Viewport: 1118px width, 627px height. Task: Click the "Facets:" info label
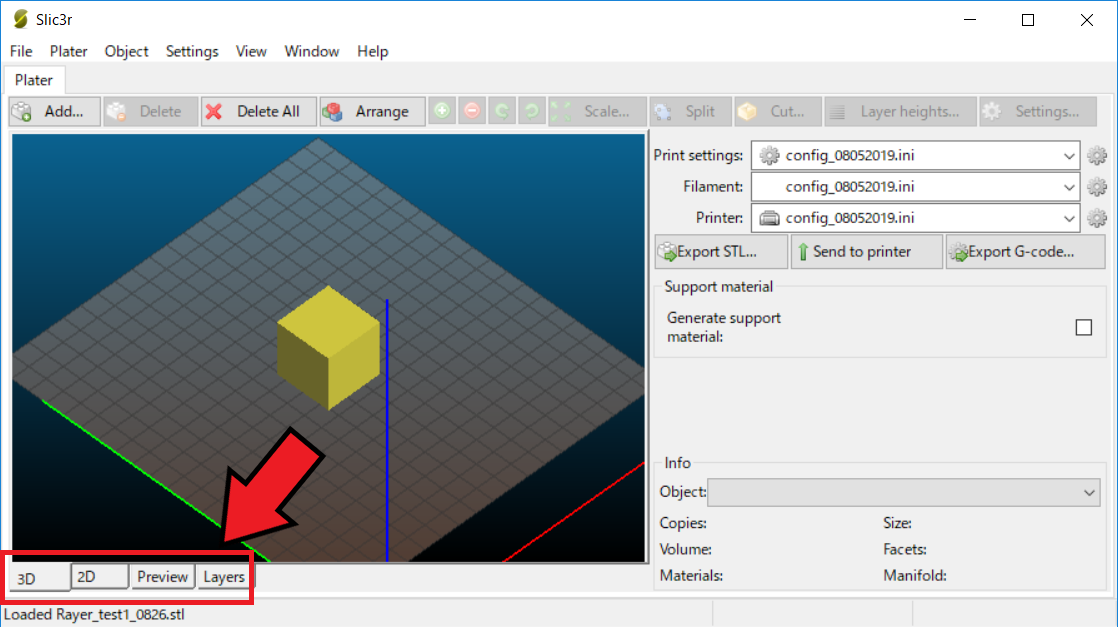905,549
